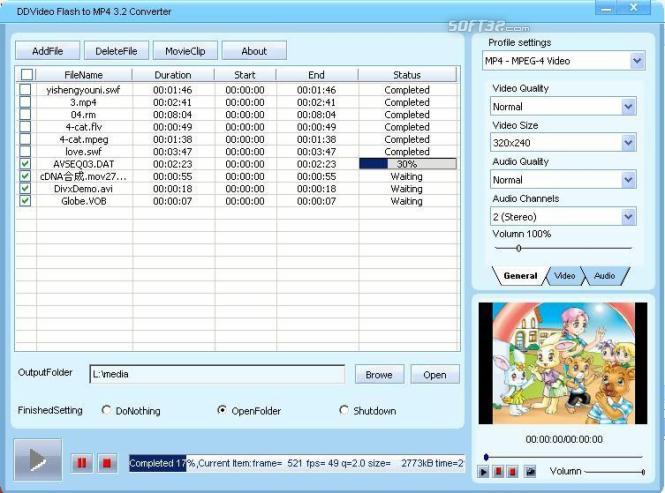Screen dimensions: 665x493
Task: Close the DDVideo converter window
Action: [634, 8]
